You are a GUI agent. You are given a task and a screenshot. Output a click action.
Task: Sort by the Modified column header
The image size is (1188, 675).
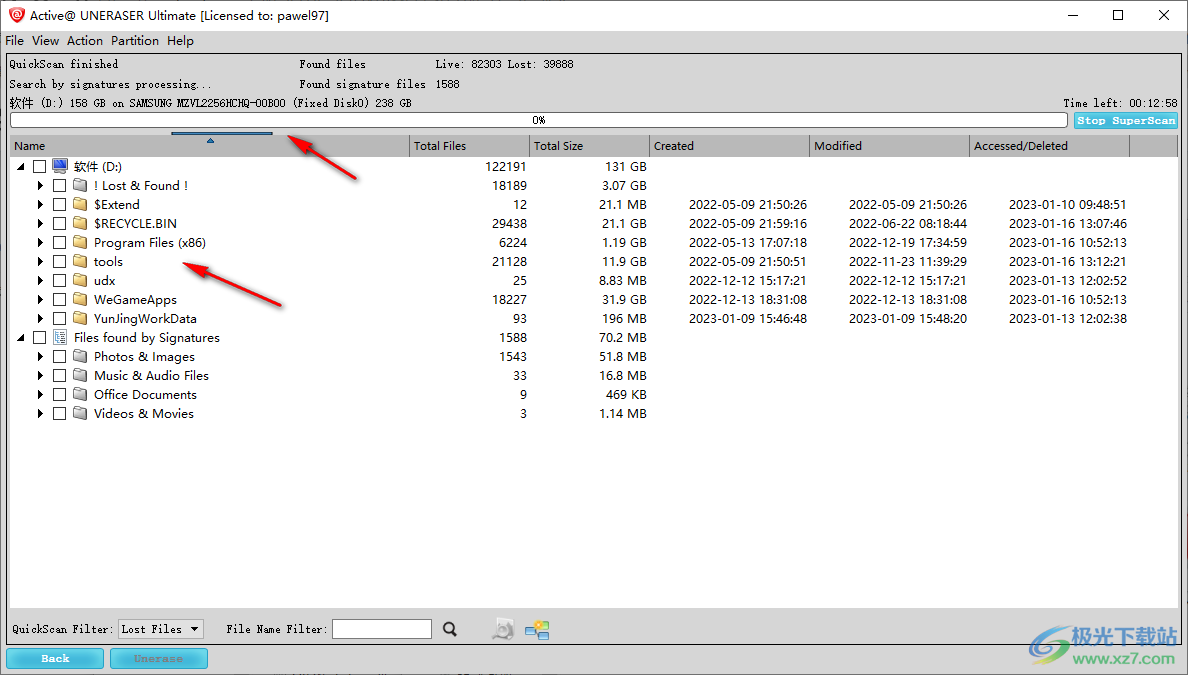point(889,146)
